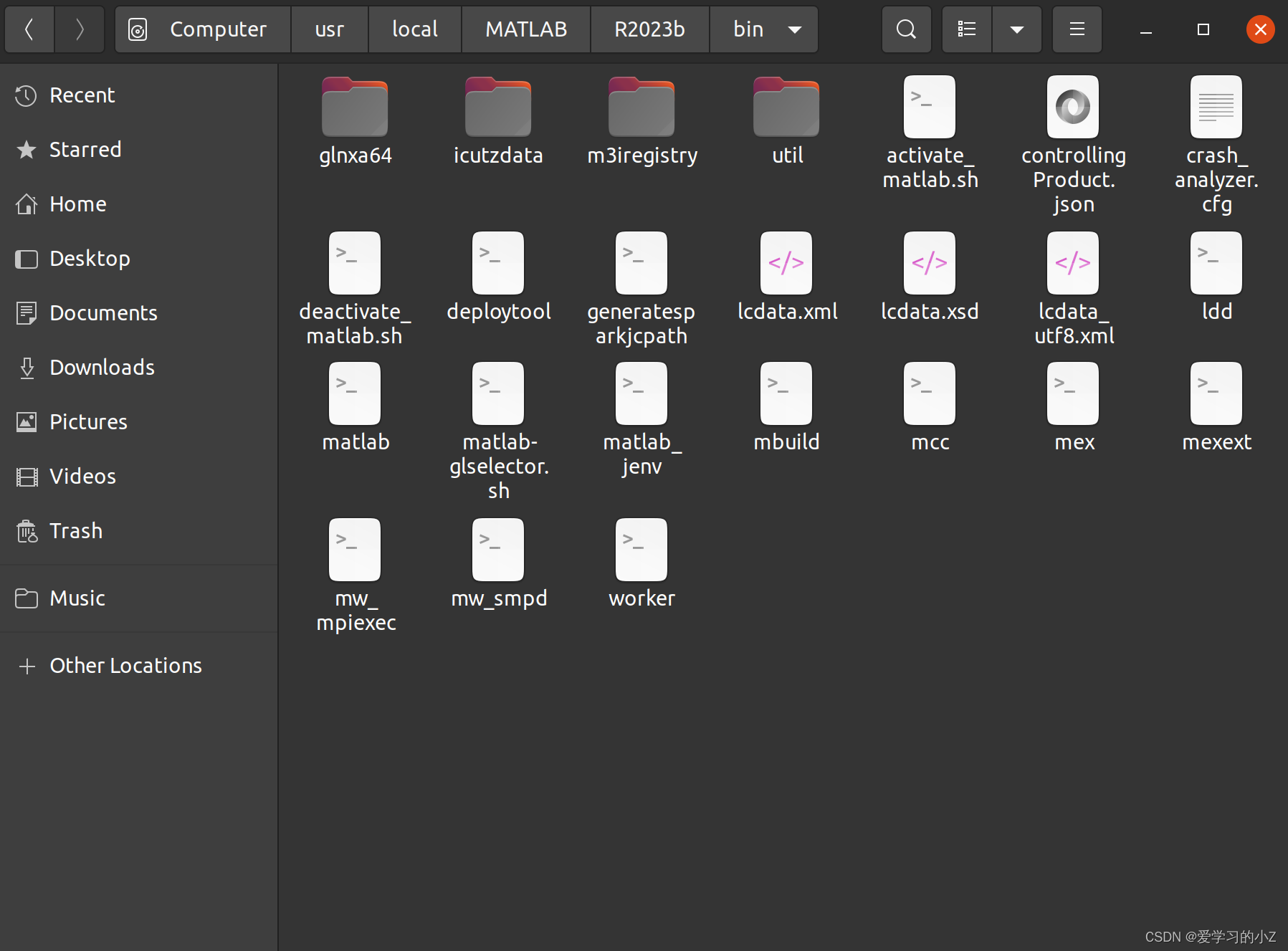Go to Home in sidebar

coord(139,204)
